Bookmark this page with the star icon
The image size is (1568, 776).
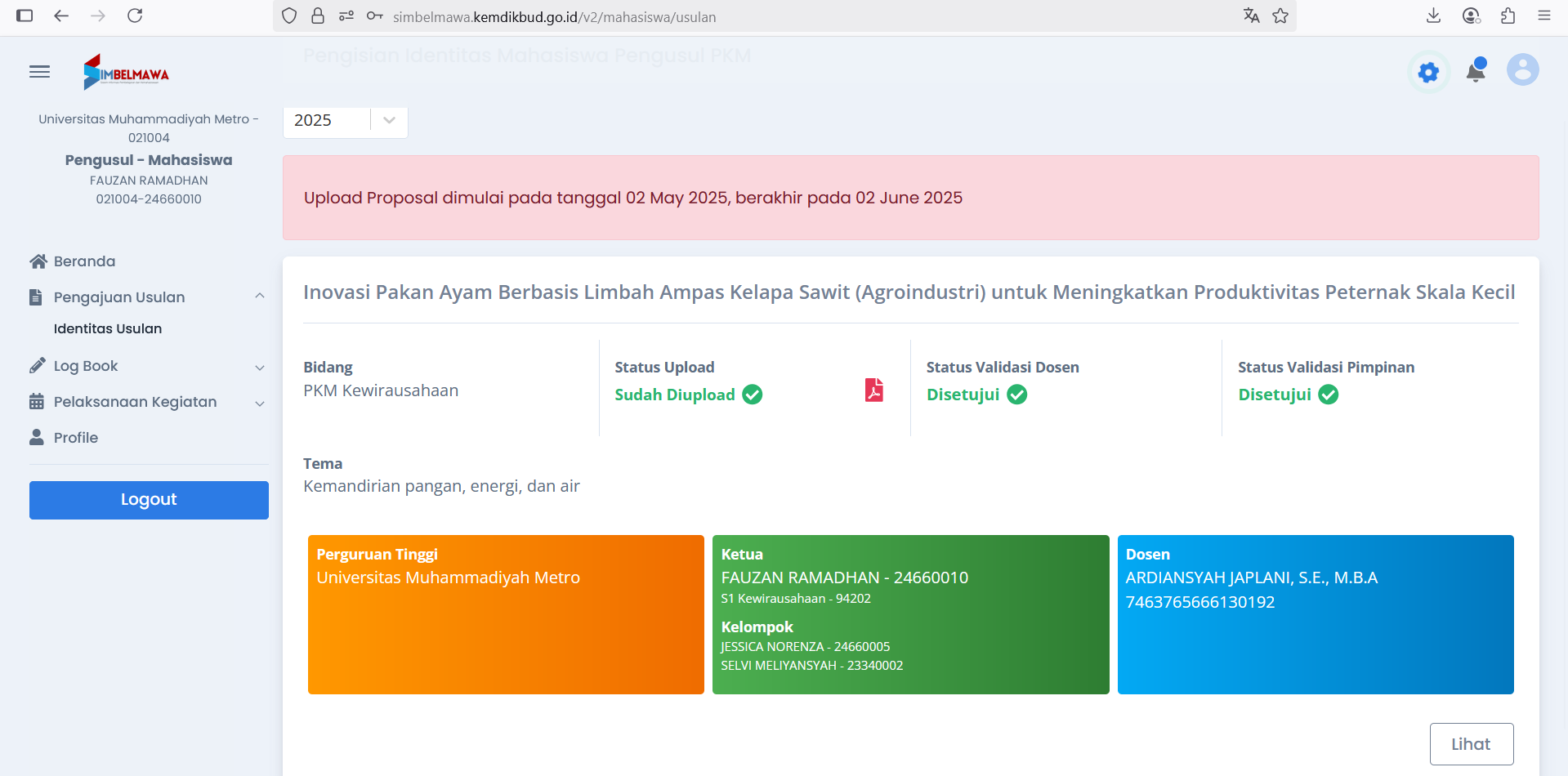(x=1280, y=16)
